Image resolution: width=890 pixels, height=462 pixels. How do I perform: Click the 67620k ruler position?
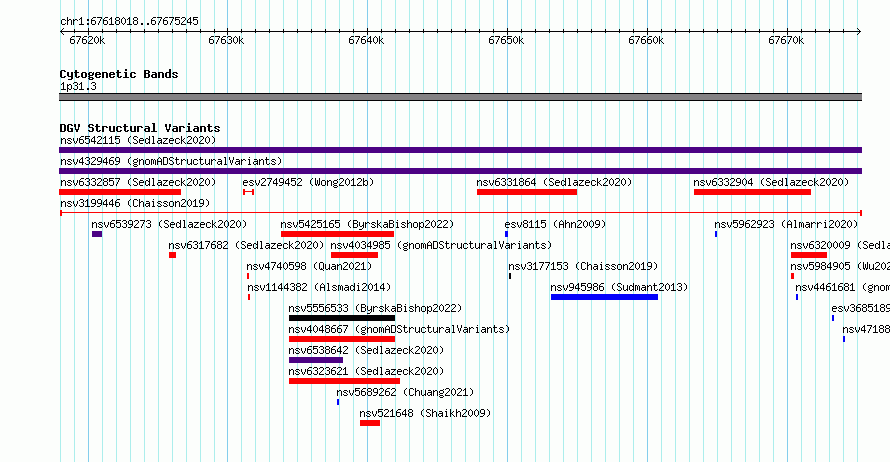point(87,41)
